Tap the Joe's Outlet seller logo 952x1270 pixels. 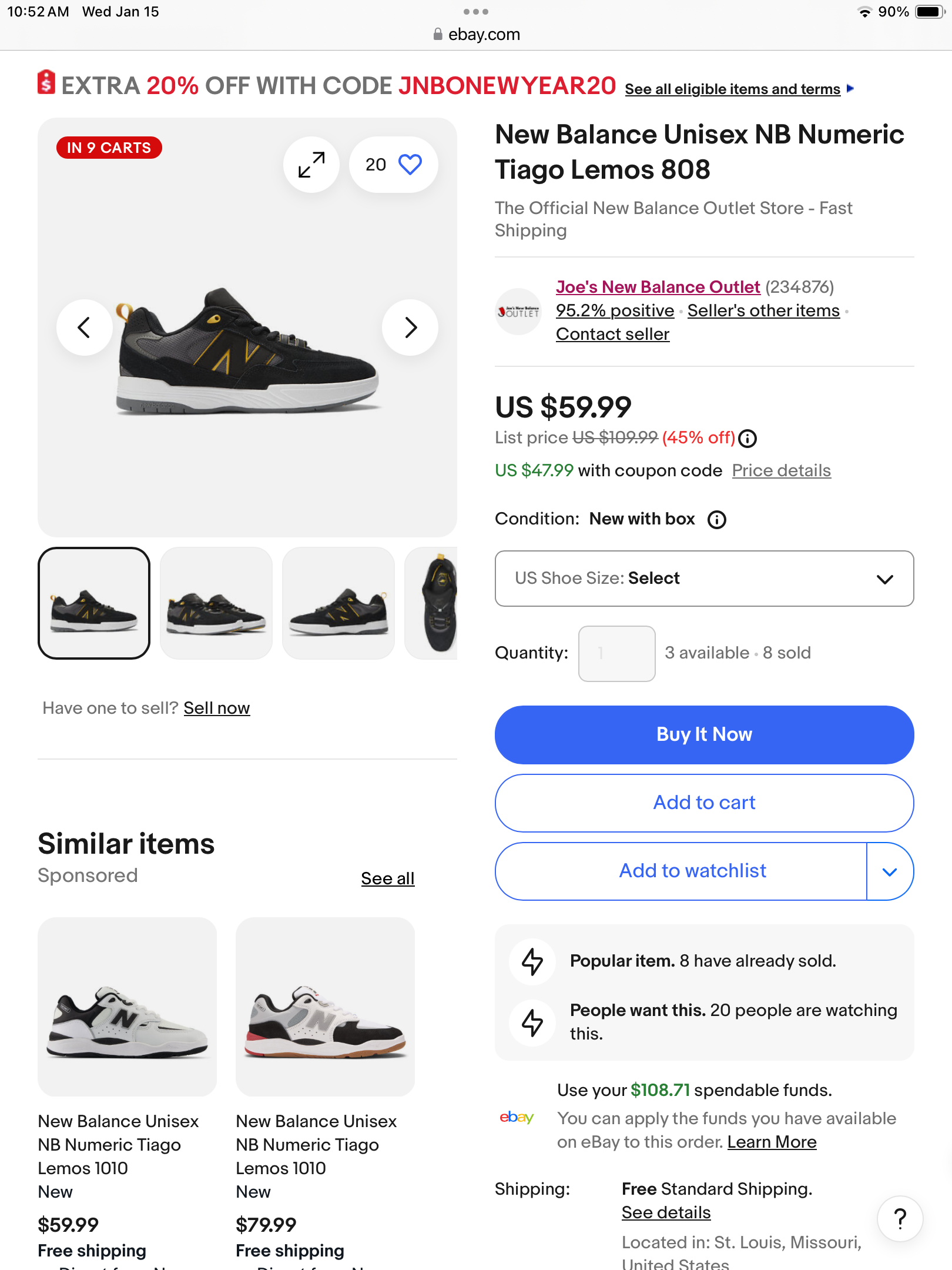[x=518, y=312]
